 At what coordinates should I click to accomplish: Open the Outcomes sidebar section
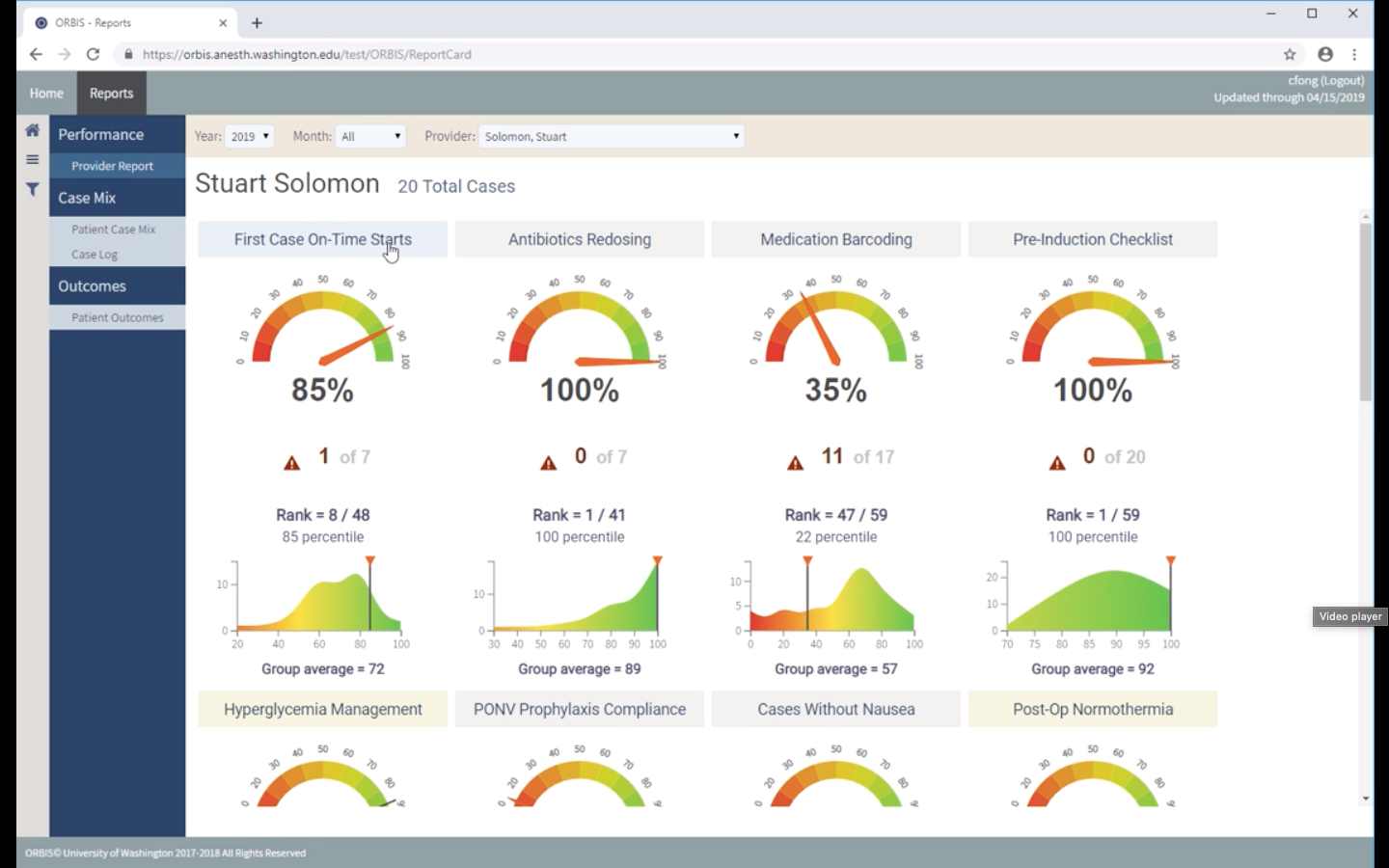coord(118,285)
